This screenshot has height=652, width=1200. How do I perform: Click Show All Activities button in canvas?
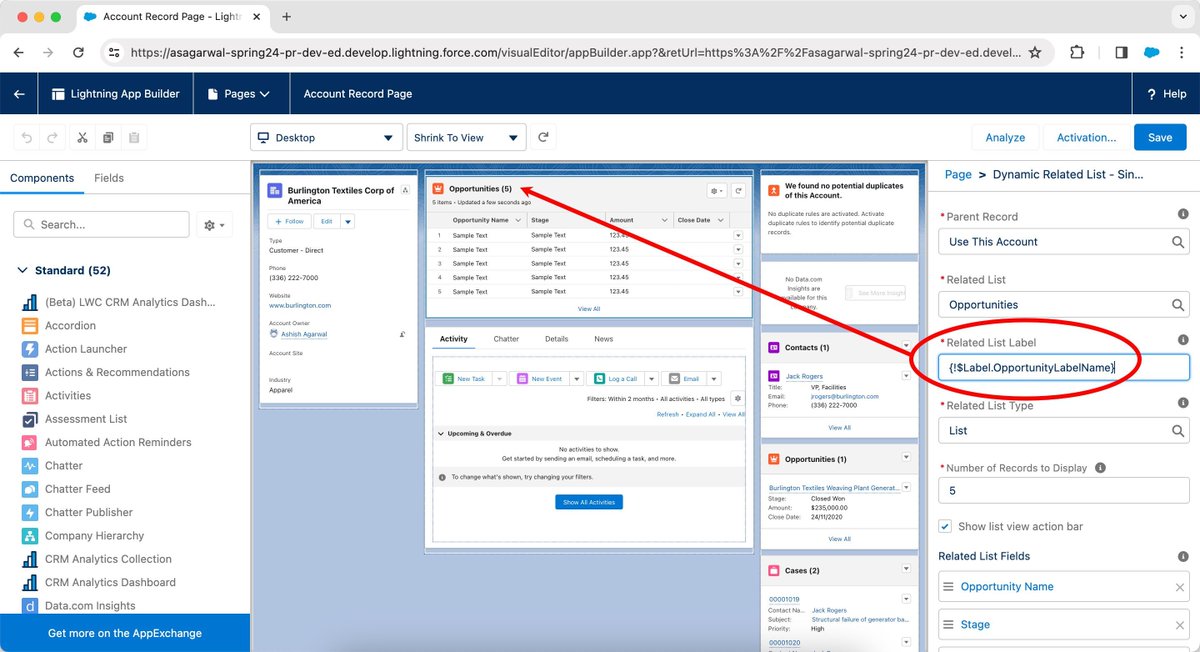tap(589, 502)
